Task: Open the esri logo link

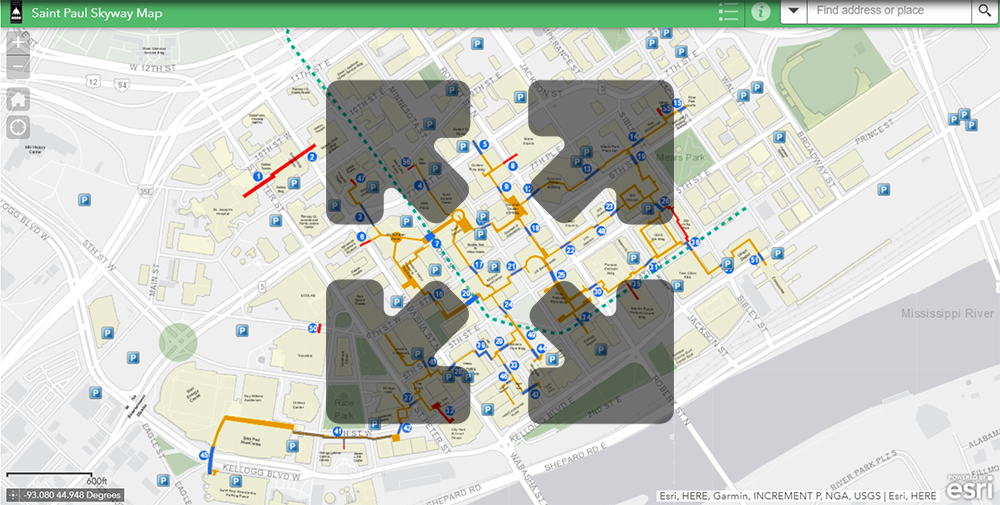Action: [969, 488]
